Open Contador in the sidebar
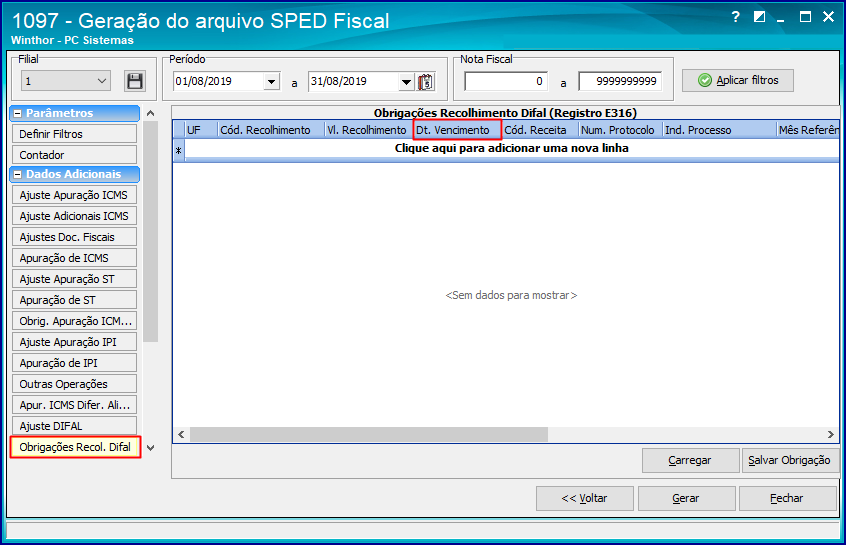The height and width of the screenshot is (545, 846). pos(74,155)
